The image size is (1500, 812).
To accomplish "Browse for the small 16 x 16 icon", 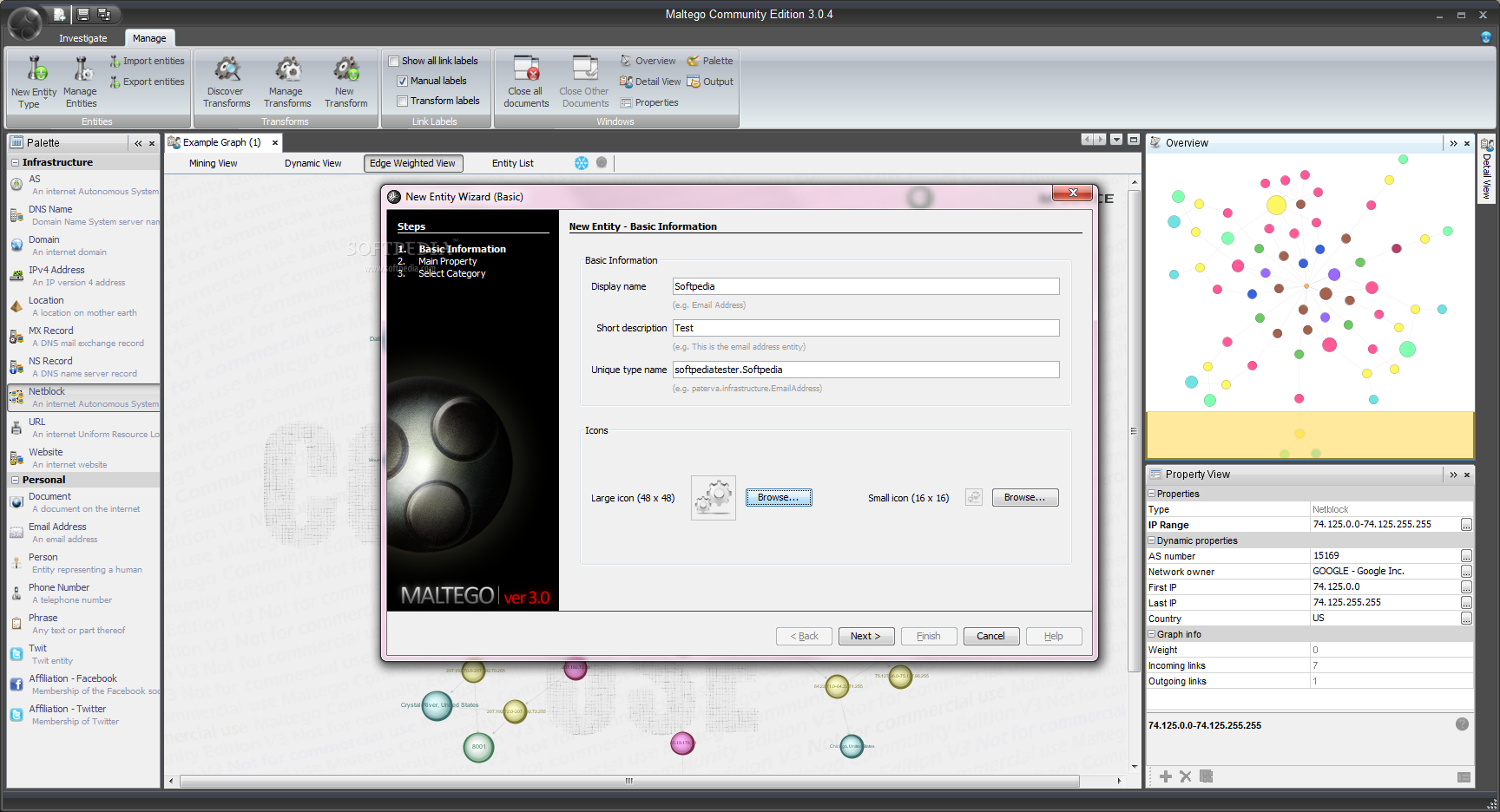I will [x=1025, y=497].
